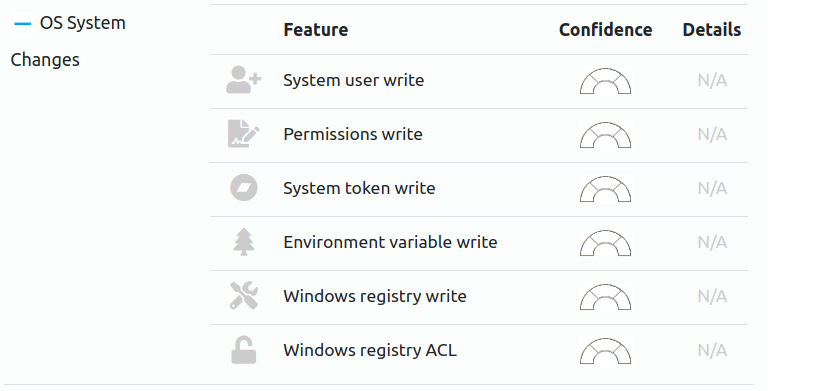816x391 pixels.
Task: Open details N/A for Windows registry ACL
Action: [x=712, y=350]
